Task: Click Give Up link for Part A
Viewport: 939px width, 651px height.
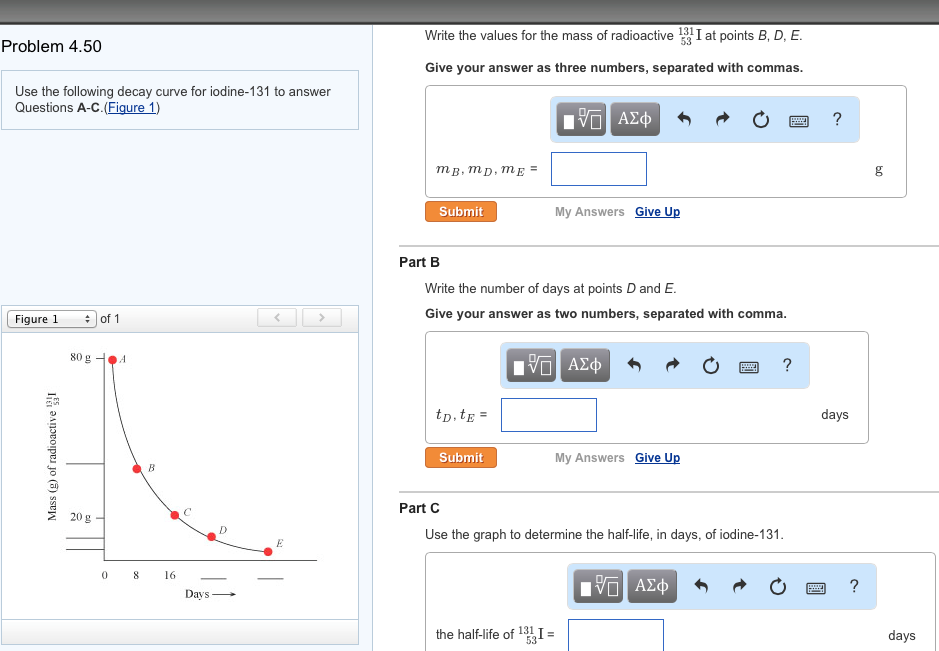Action: (x=658, y=211)
